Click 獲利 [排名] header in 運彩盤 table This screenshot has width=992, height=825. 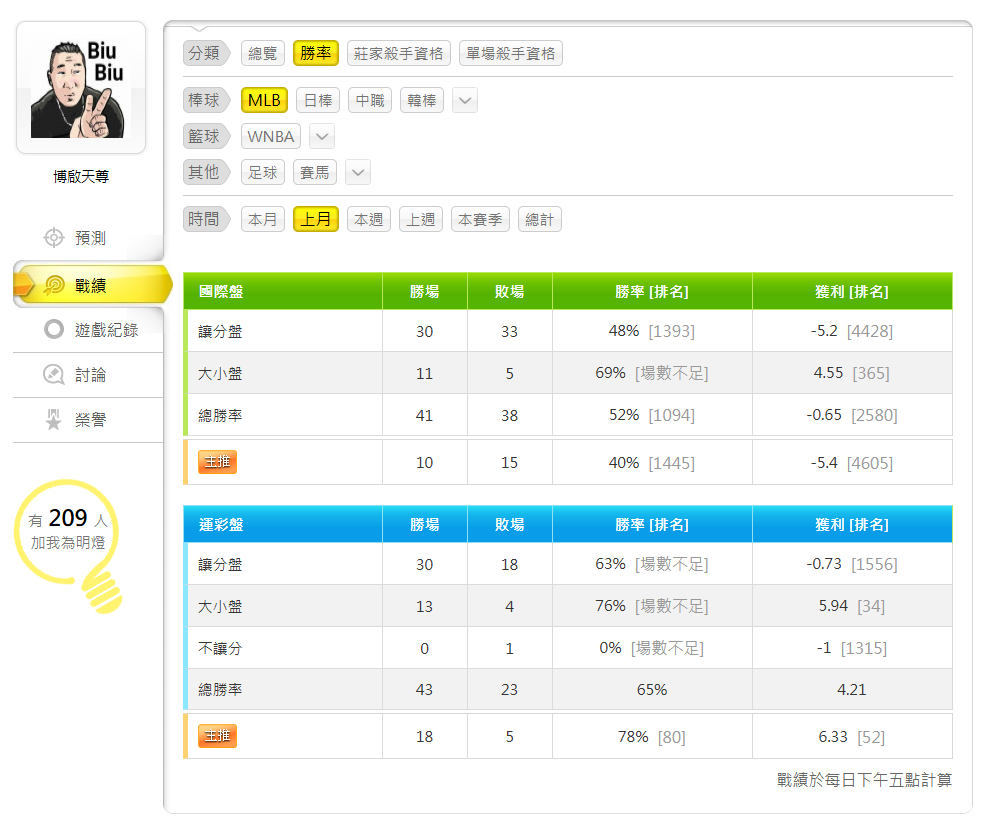pyautogui.click(x=852, y=524)
